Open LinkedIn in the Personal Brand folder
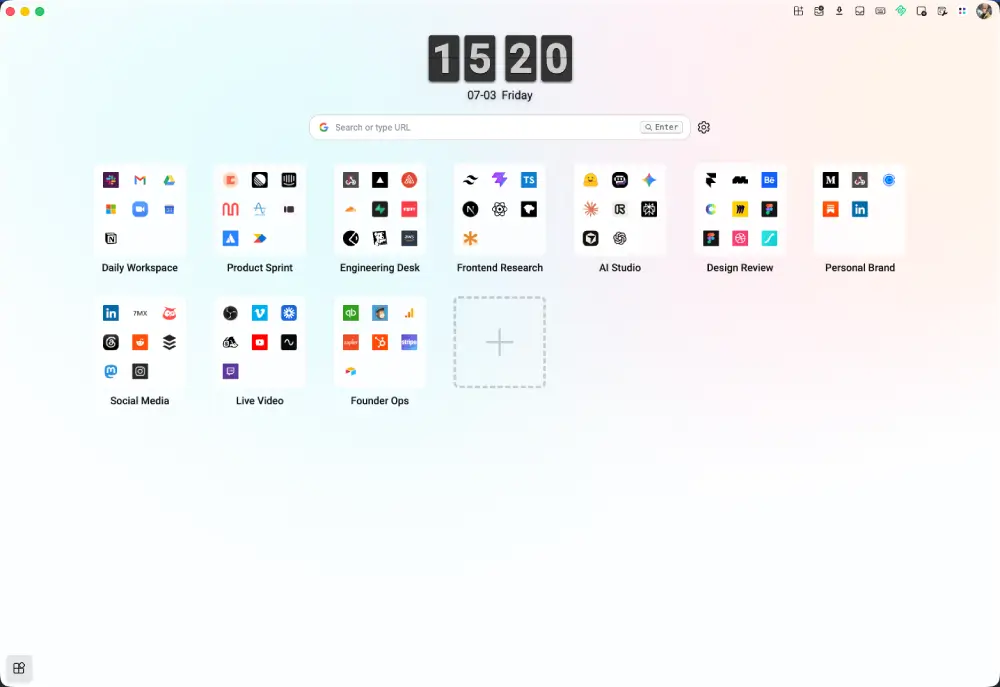 point(860,209)
